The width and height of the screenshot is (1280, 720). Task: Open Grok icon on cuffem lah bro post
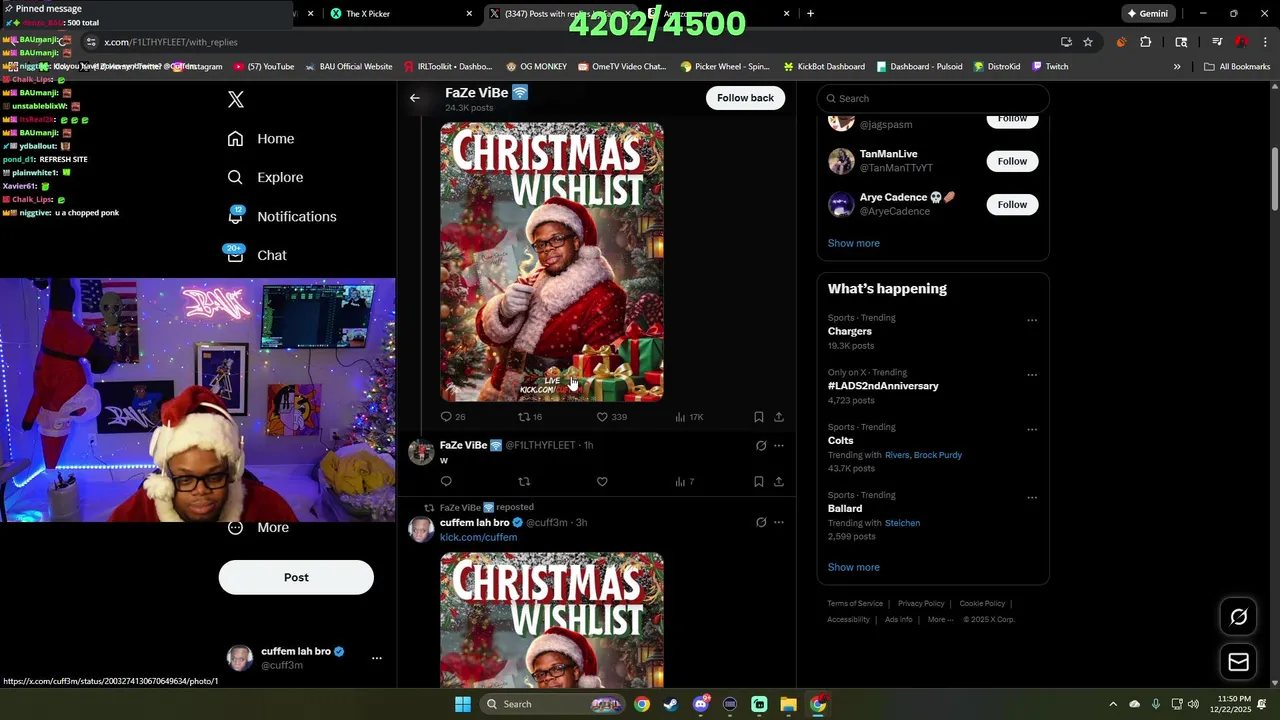(x=761, y=522)
